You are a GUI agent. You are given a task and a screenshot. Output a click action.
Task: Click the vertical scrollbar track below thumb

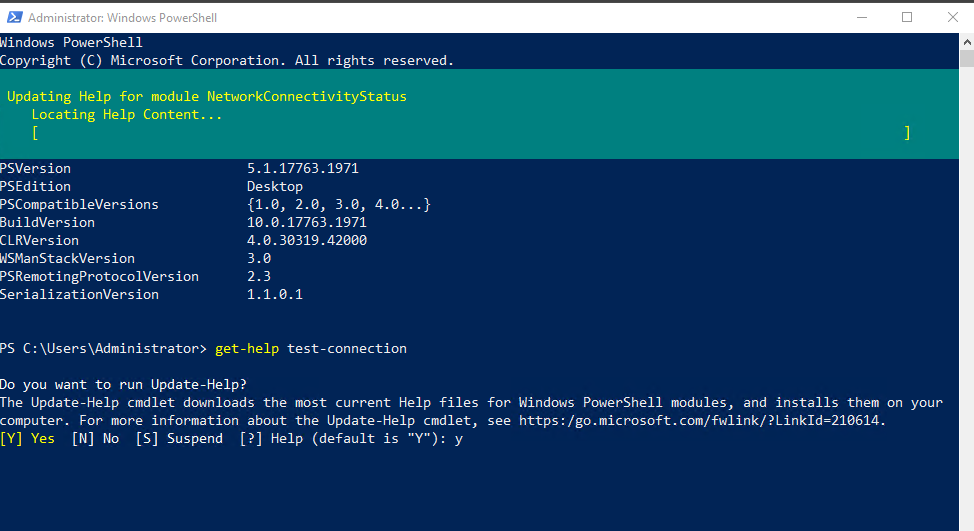[967, 298]
